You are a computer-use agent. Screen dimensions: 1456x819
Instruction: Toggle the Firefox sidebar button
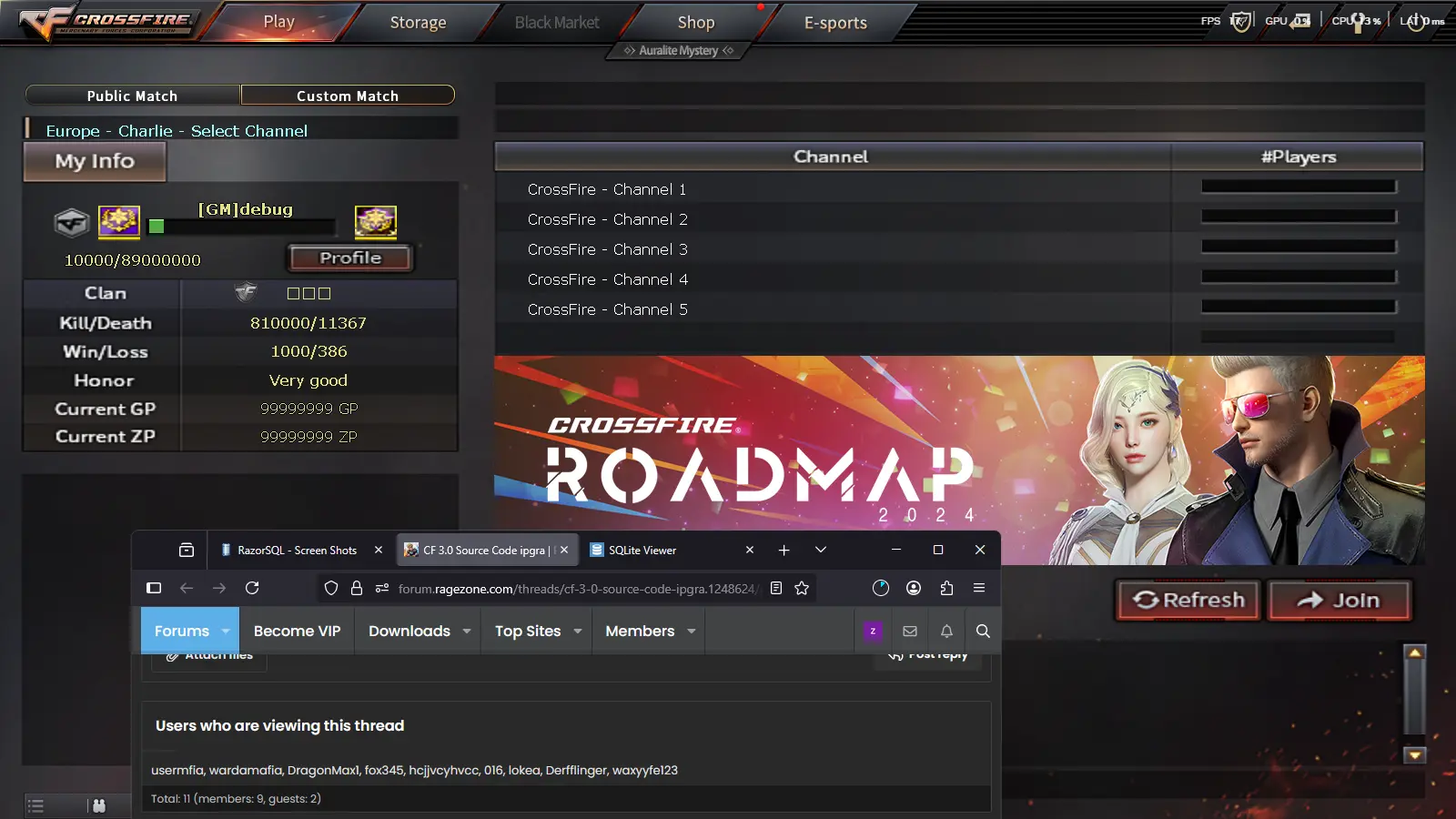(x=154, y=588)
